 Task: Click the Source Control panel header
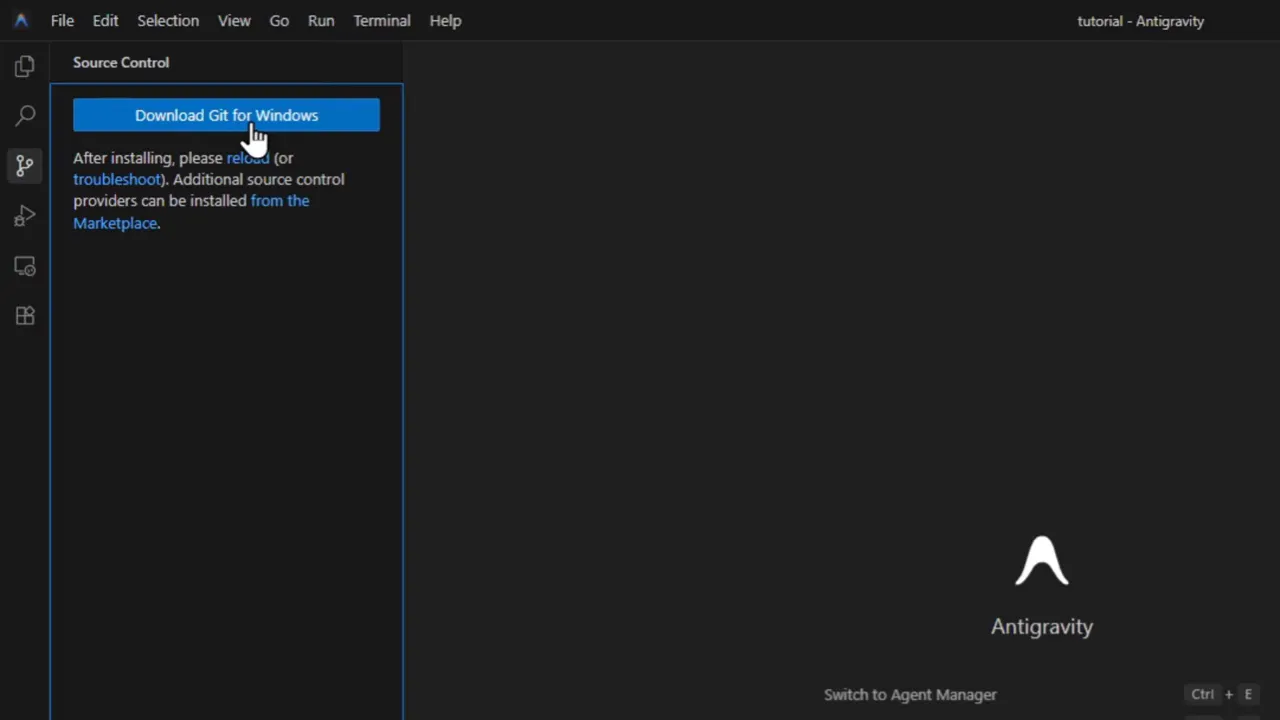click(x=120, y=62)
